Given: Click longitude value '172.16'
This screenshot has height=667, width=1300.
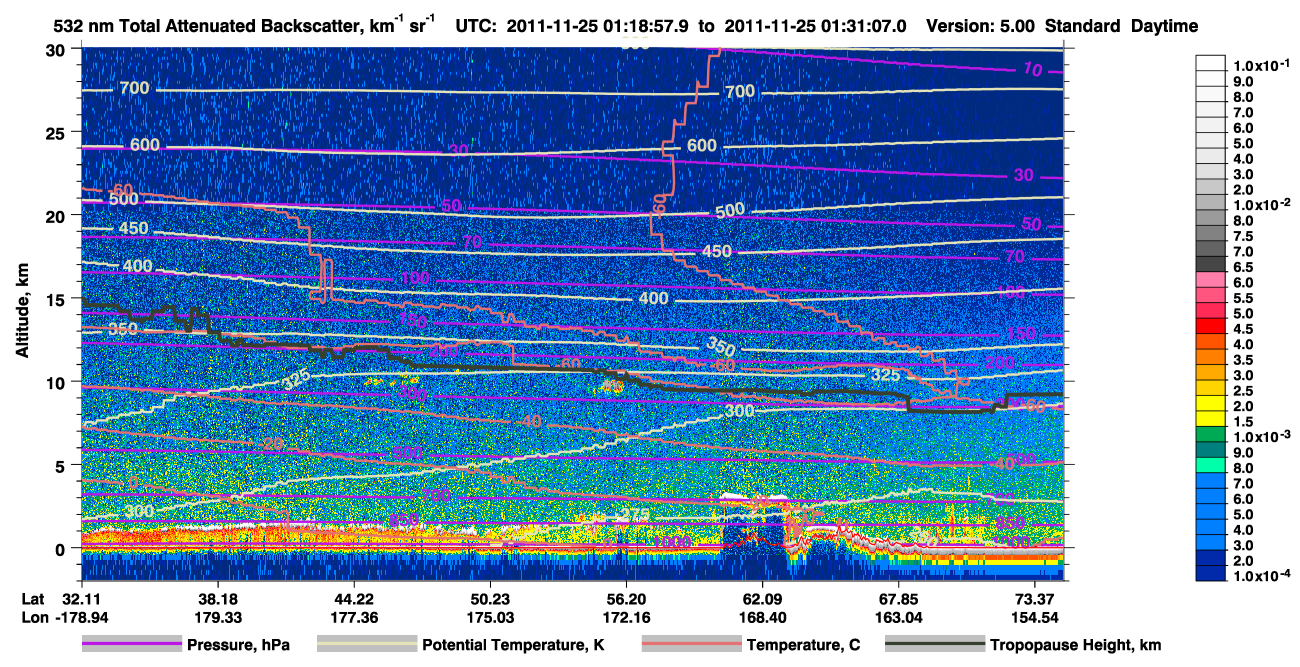Looking at the screenshot, I should click(626, 617).
